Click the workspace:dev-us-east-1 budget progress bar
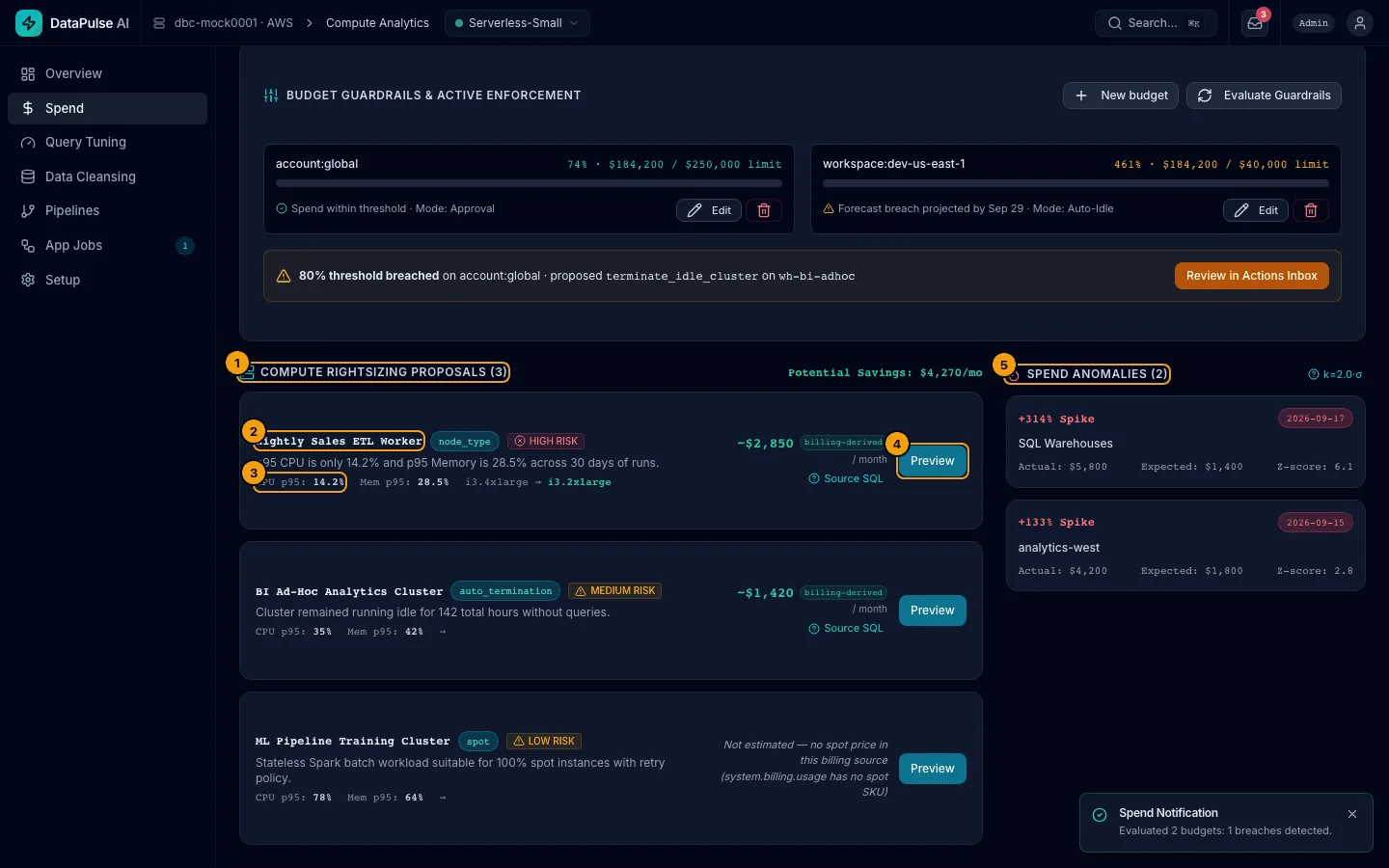Image resolution: width=1389 pixels, height=868 pixels. (1076, 183)
